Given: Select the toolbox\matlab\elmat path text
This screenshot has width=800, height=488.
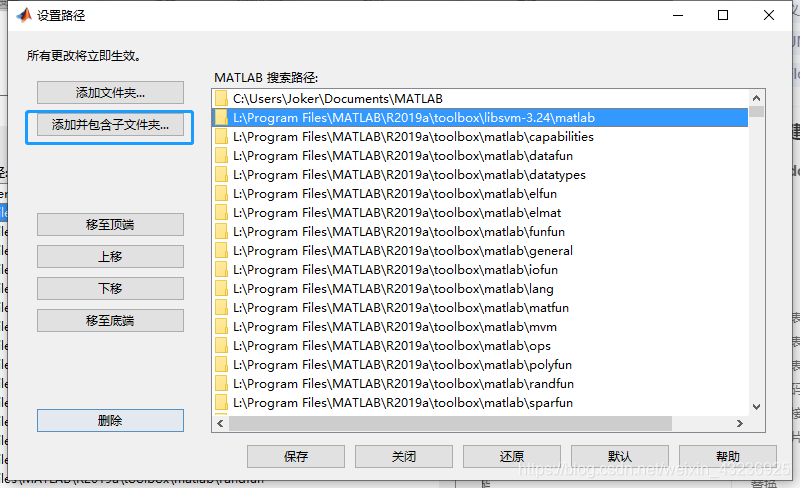Looking at the screenshot, I should pos(397,213).
